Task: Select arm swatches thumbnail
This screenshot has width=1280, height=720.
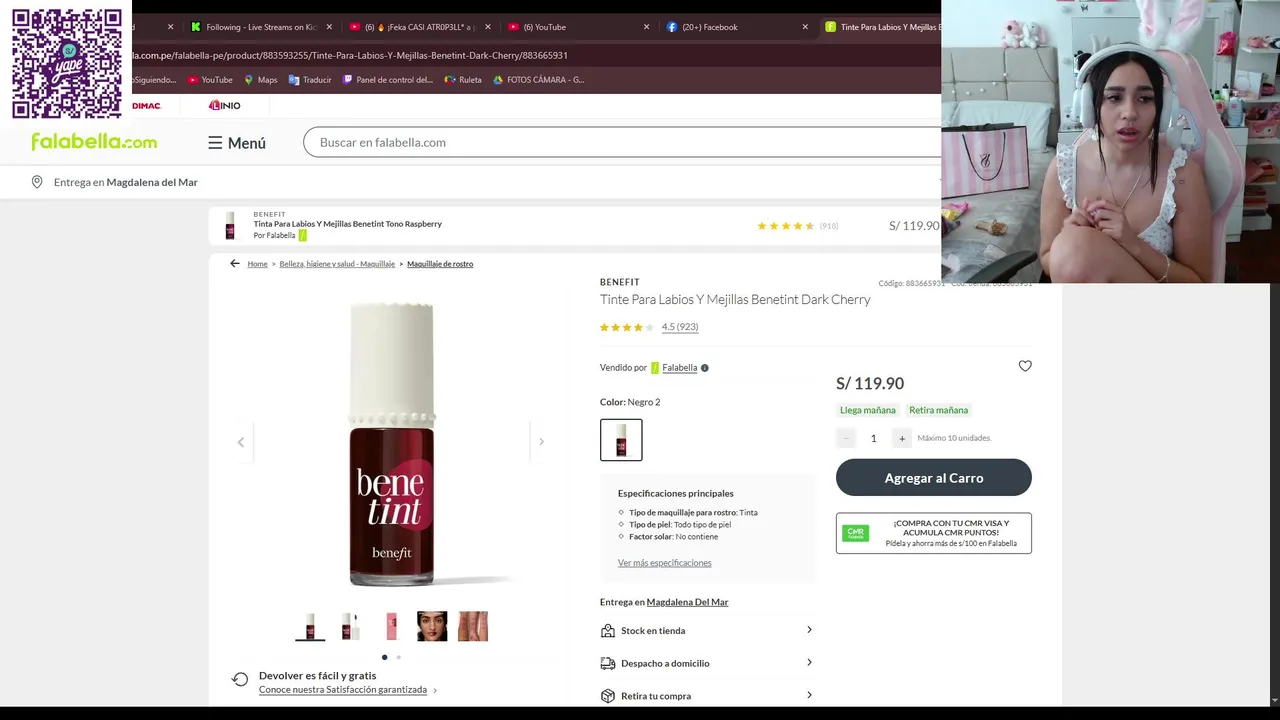Action: (473, 626)
